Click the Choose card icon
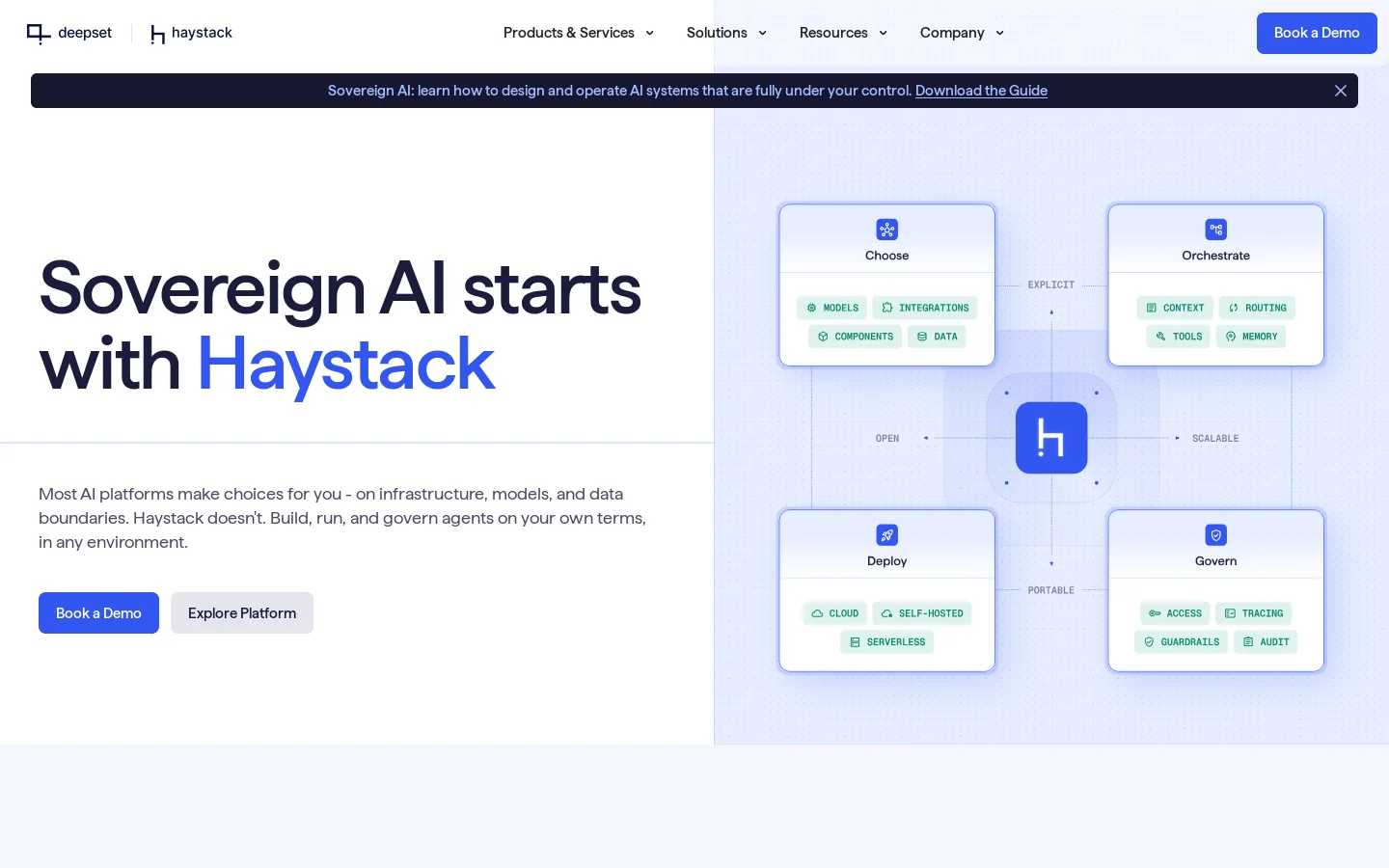The width and height of the screenshot is (1389, 868). [886, 230]
